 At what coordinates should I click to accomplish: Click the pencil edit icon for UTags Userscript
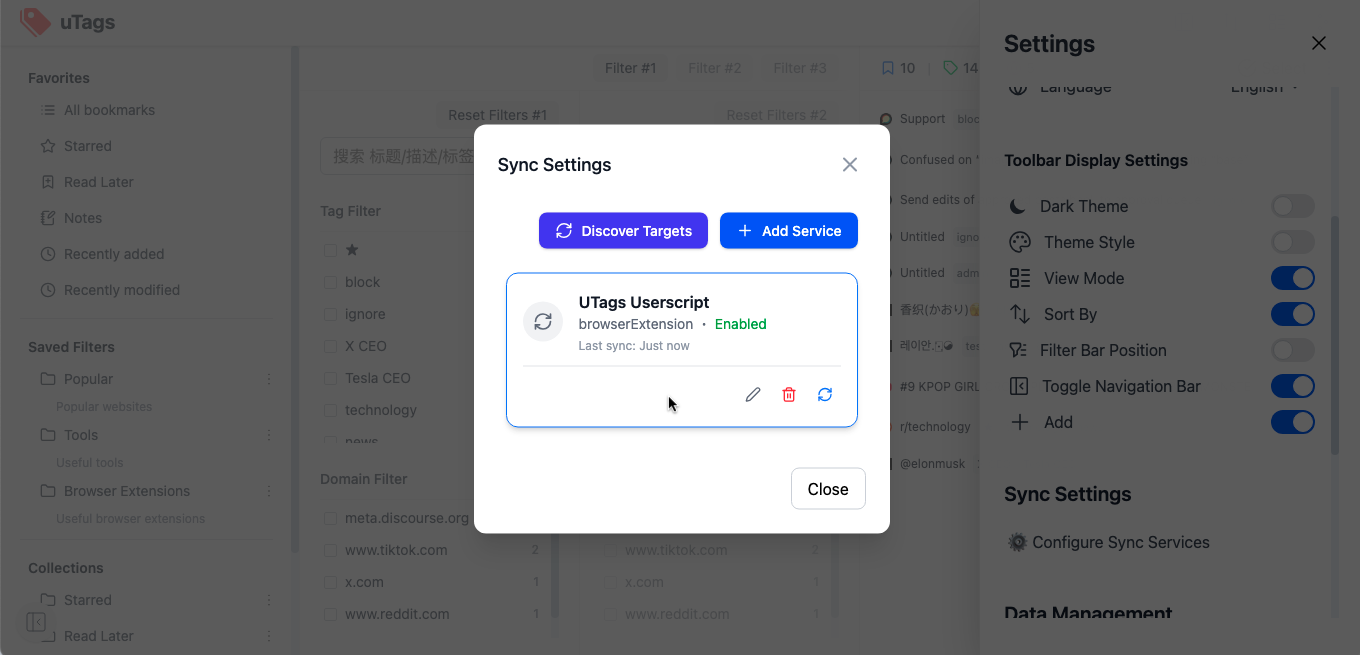click(753, 395)
